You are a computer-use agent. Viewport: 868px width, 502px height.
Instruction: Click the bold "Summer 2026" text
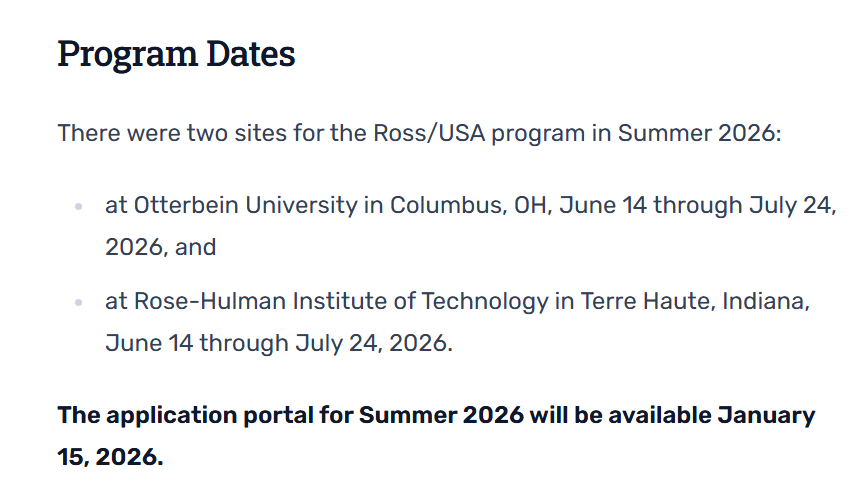[441, 415]
